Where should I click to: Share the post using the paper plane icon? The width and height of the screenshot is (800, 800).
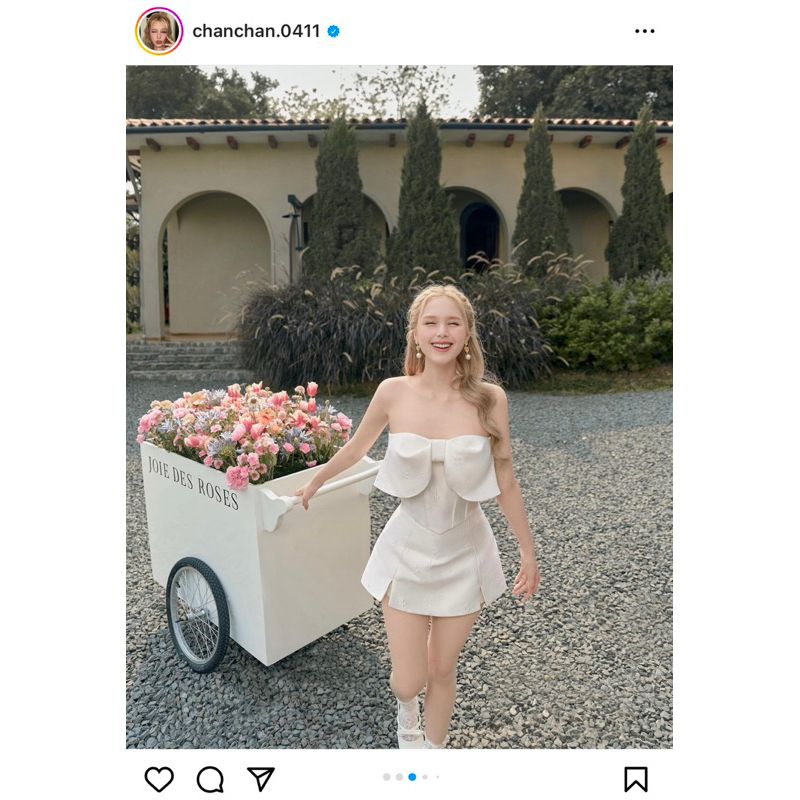click(x=261, y=779)
